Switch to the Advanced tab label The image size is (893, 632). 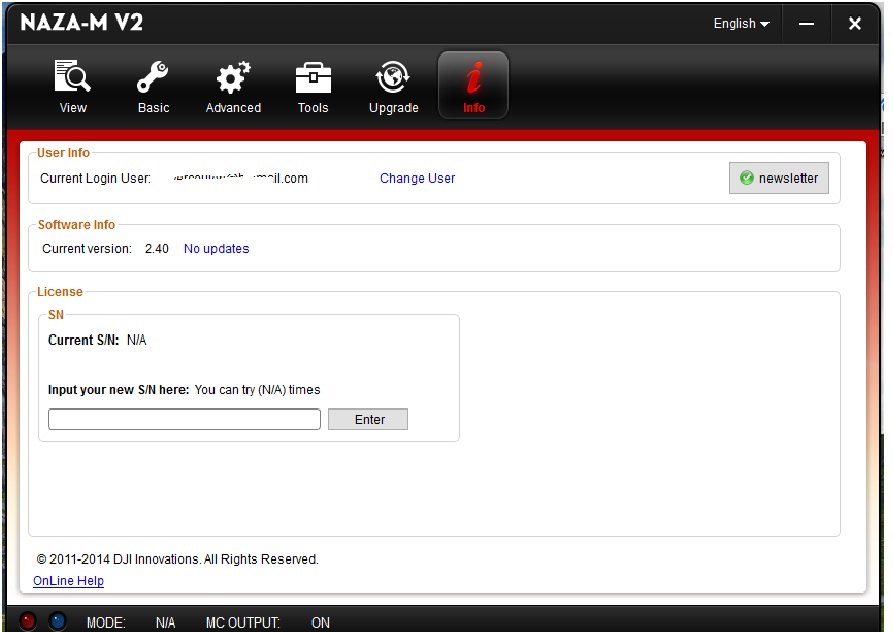(234, 108)
